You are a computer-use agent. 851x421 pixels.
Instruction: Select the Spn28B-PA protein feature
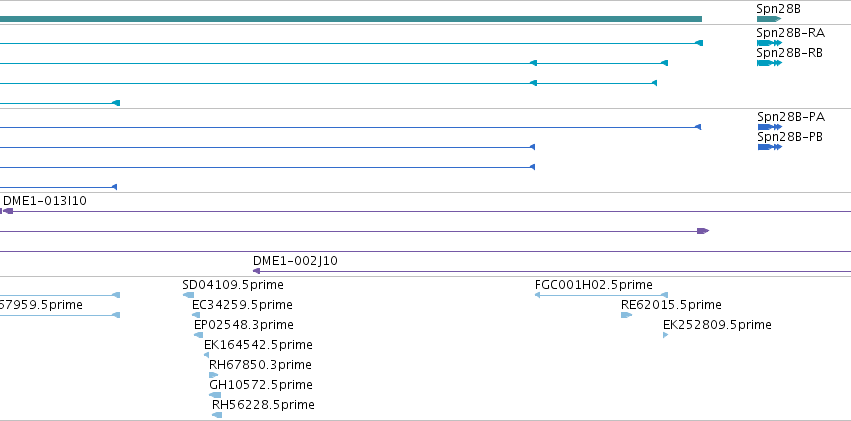click(x=770, y=127)
